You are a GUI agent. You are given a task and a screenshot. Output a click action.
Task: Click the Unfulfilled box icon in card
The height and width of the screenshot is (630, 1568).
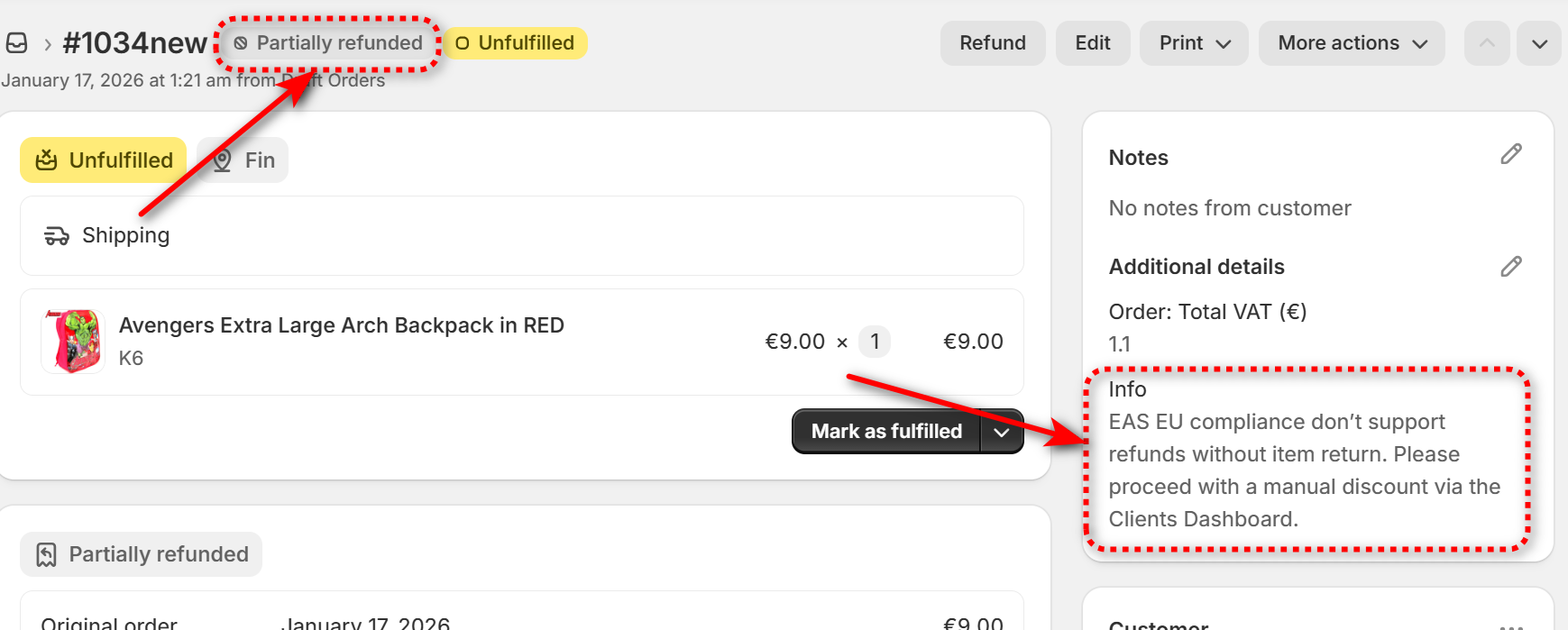click(46, 160)
